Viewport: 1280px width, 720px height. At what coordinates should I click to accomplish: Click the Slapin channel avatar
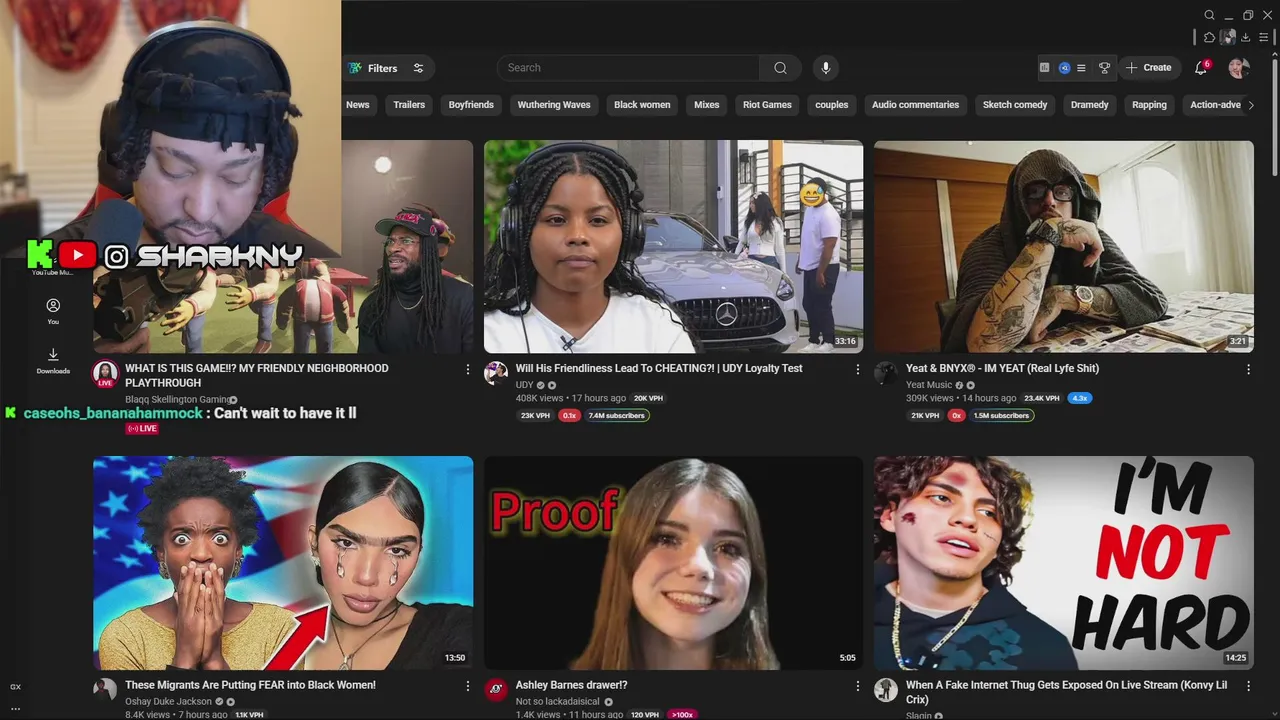coord(886,690)
